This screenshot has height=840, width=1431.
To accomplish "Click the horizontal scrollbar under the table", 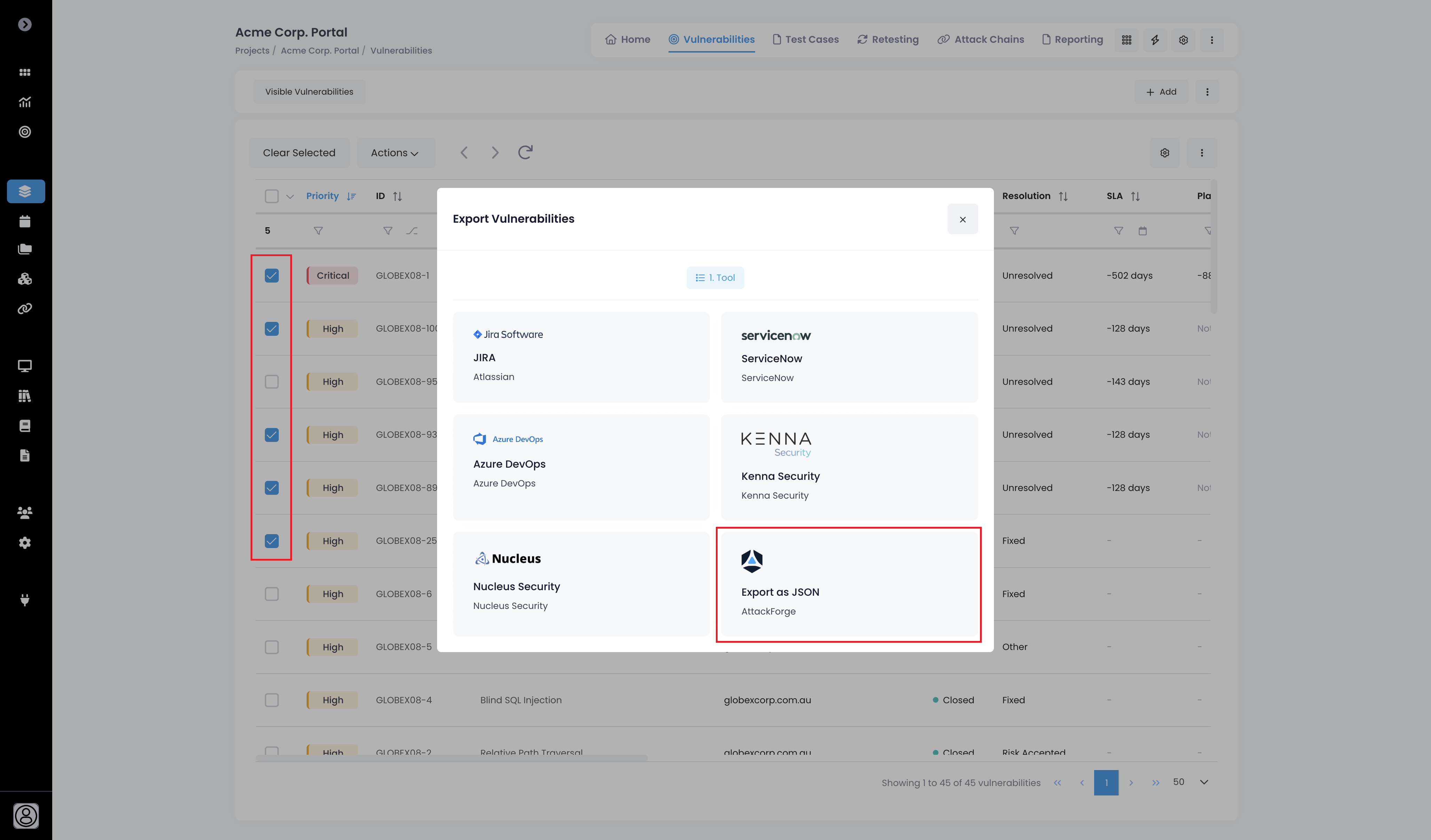I will [451, 758].
